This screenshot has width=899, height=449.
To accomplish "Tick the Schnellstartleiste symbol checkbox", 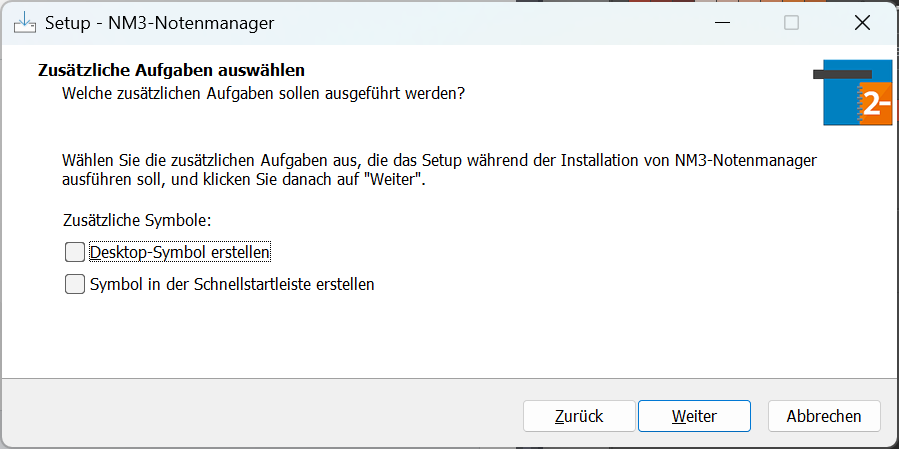I will (75, 284).
